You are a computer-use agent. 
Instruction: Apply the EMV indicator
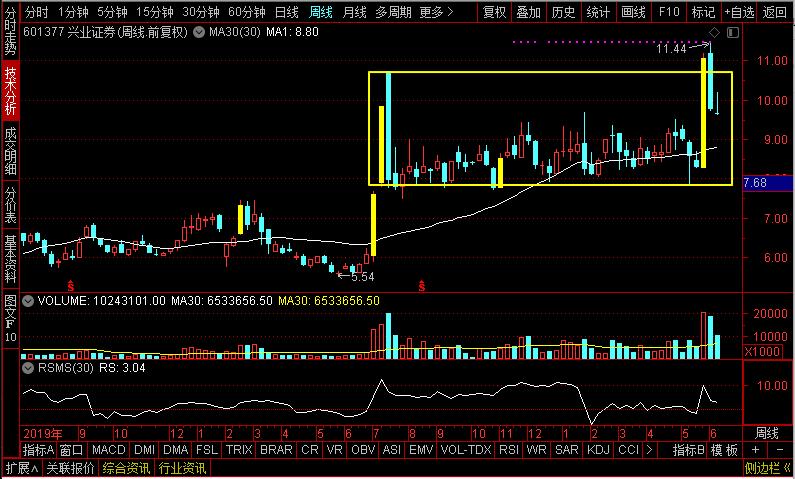[x=421, y=450]
